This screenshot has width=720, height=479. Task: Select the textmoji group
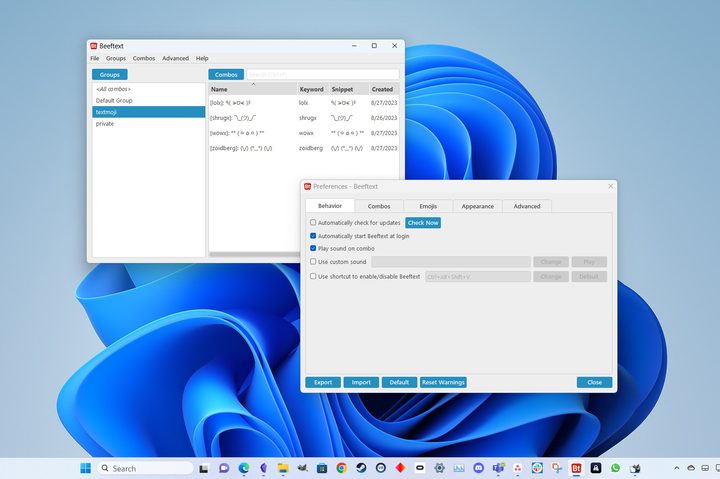coord(148,112)
